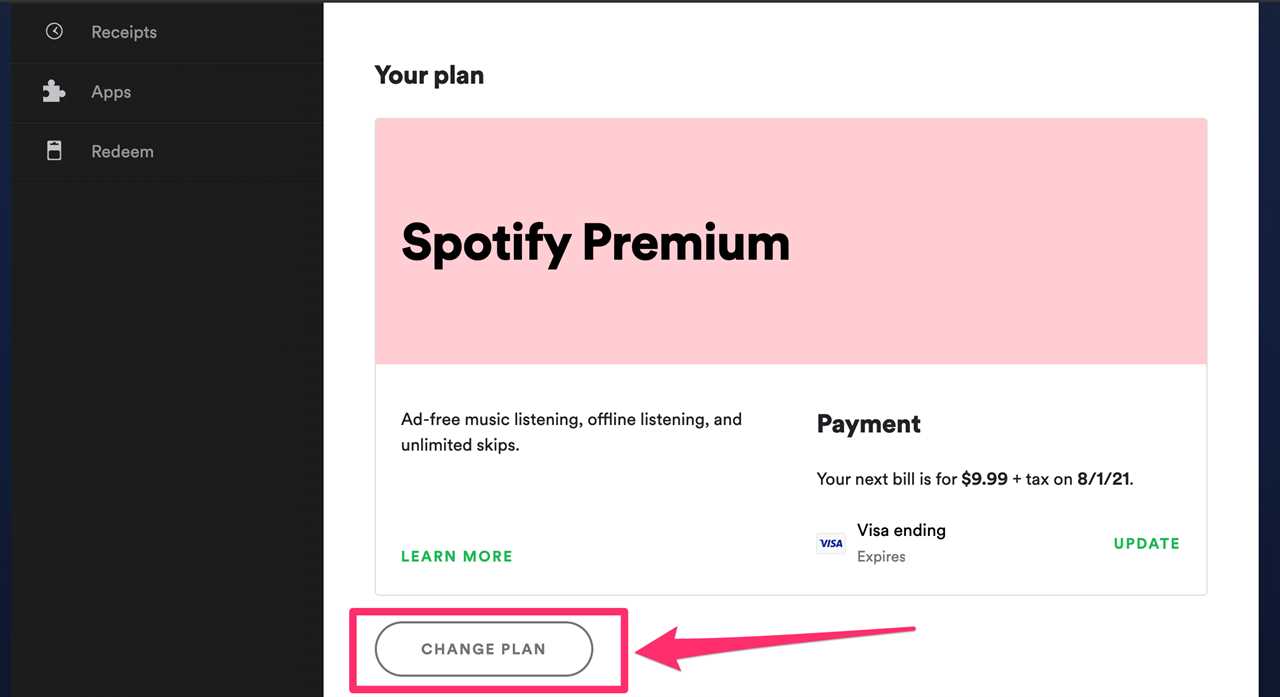1280x697 pixels.
Task: Click the Payment section heading
Action: [x=868, y=424]
